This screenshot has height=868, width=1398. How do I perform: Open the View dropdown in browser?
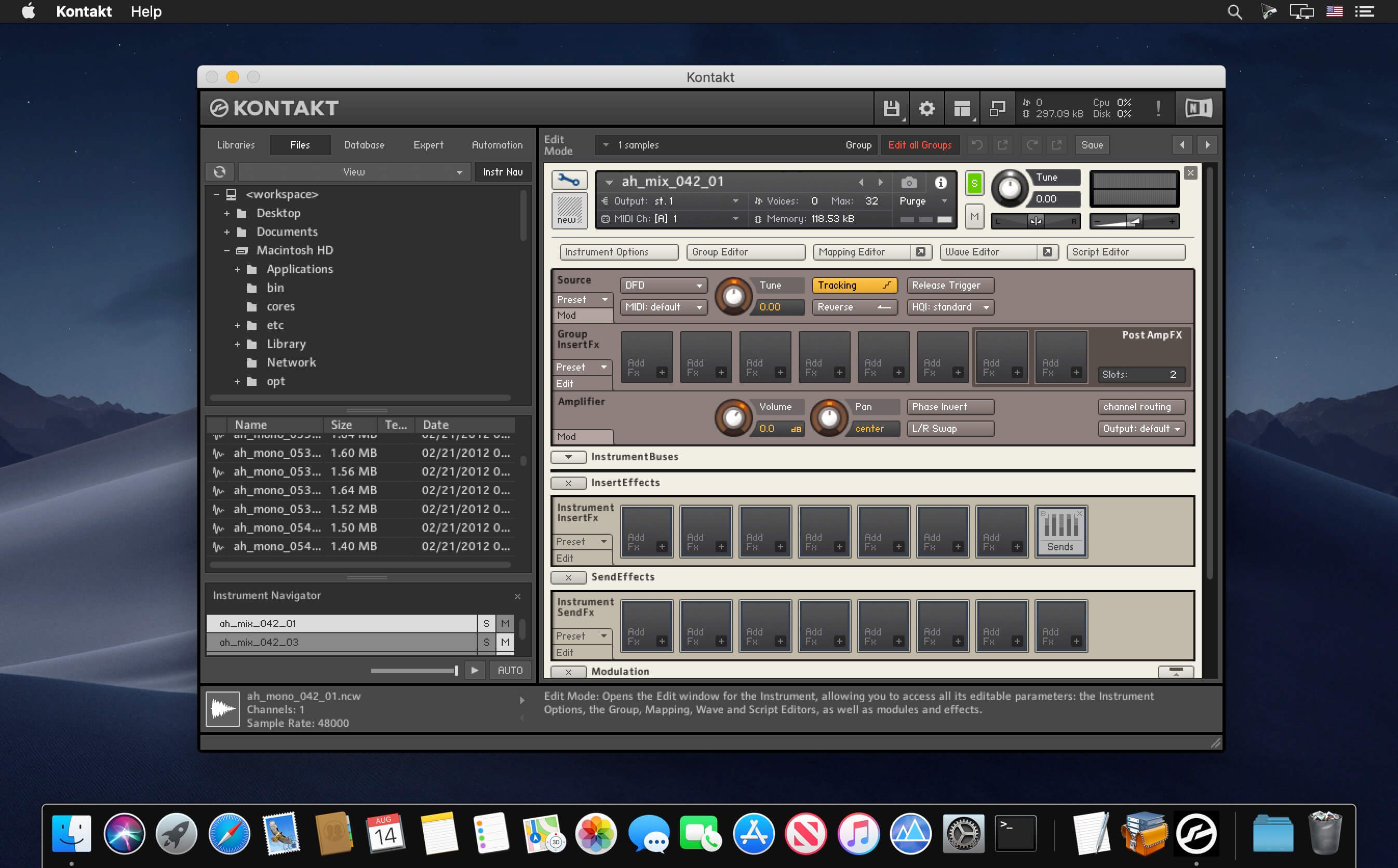pyautogui.click(x=354, y=172)
